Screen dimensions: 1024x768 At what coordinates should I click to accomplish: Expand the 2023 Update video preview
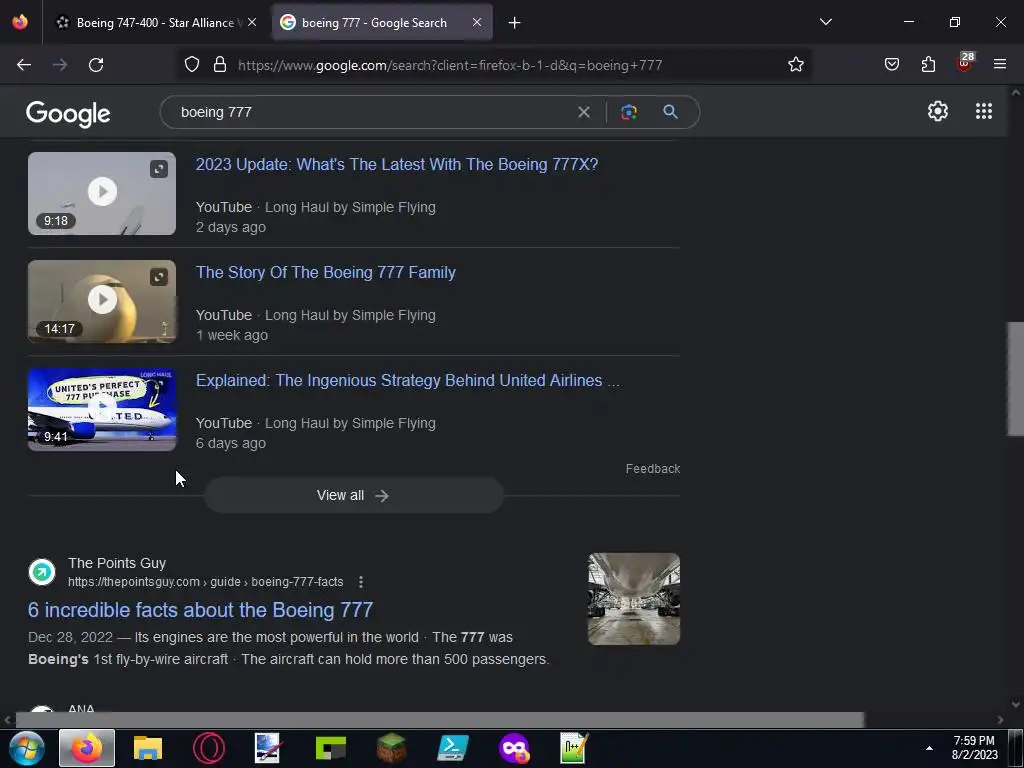tap(159, 169)
